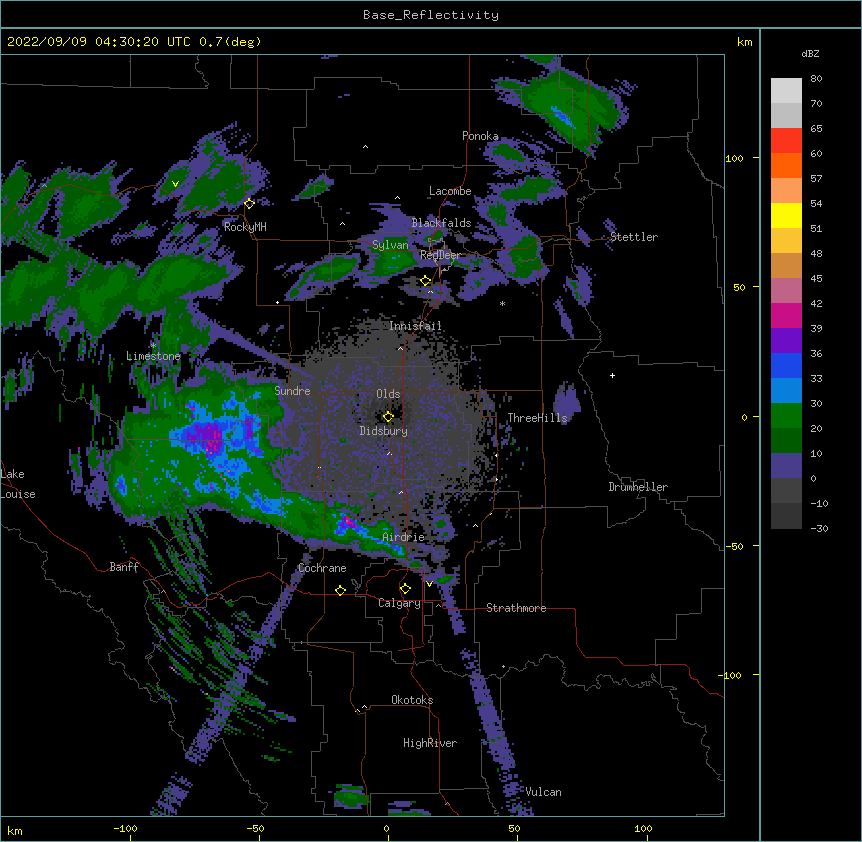Click the yellow station marker at Olds-Didsbury
The width and height of the screenshot is (862, 842).
click(x=388, y=417)
